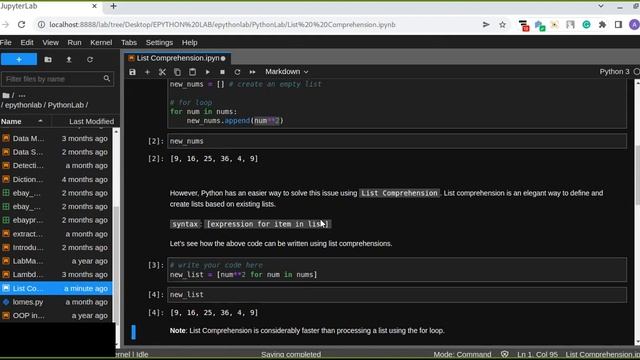The image size is (640, 360).
Task: Select the Introdu... notebook file
Action: [x=56, y=247]
